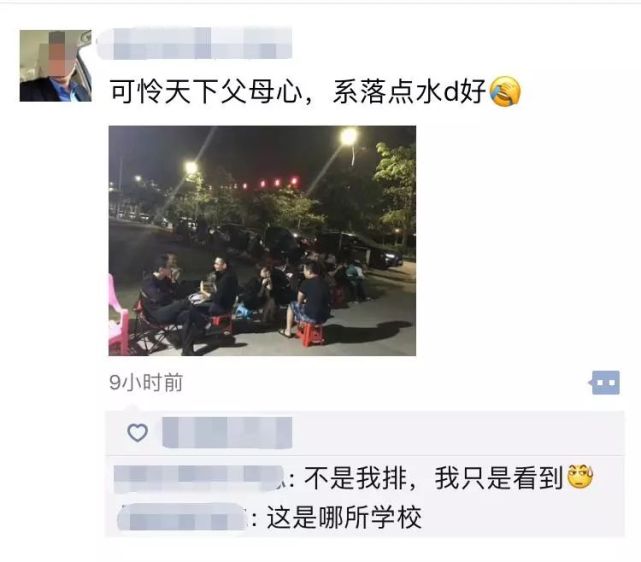Image resolution: width=641 pixels, height=562 pixels.
Task: Tap the comment and like menu icon
Action: pyautogui.click(x=605, y=383)
